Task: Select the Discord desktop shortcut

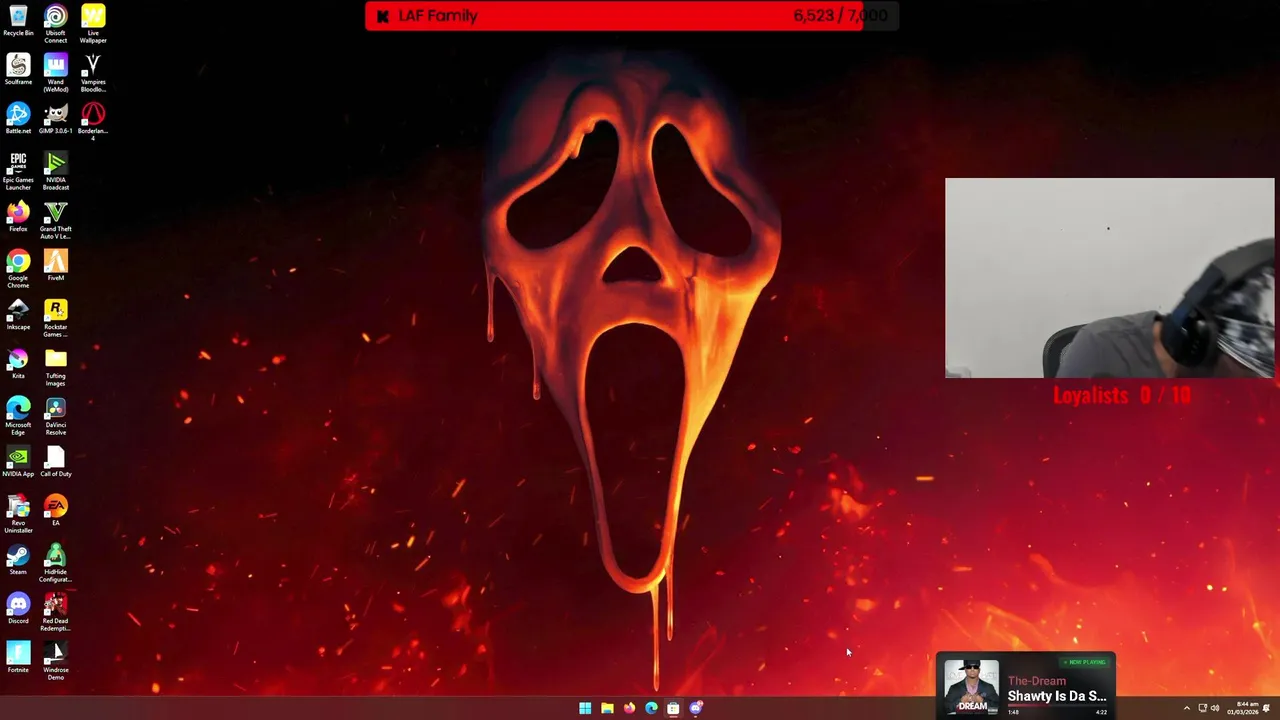Action: [18, 608]
